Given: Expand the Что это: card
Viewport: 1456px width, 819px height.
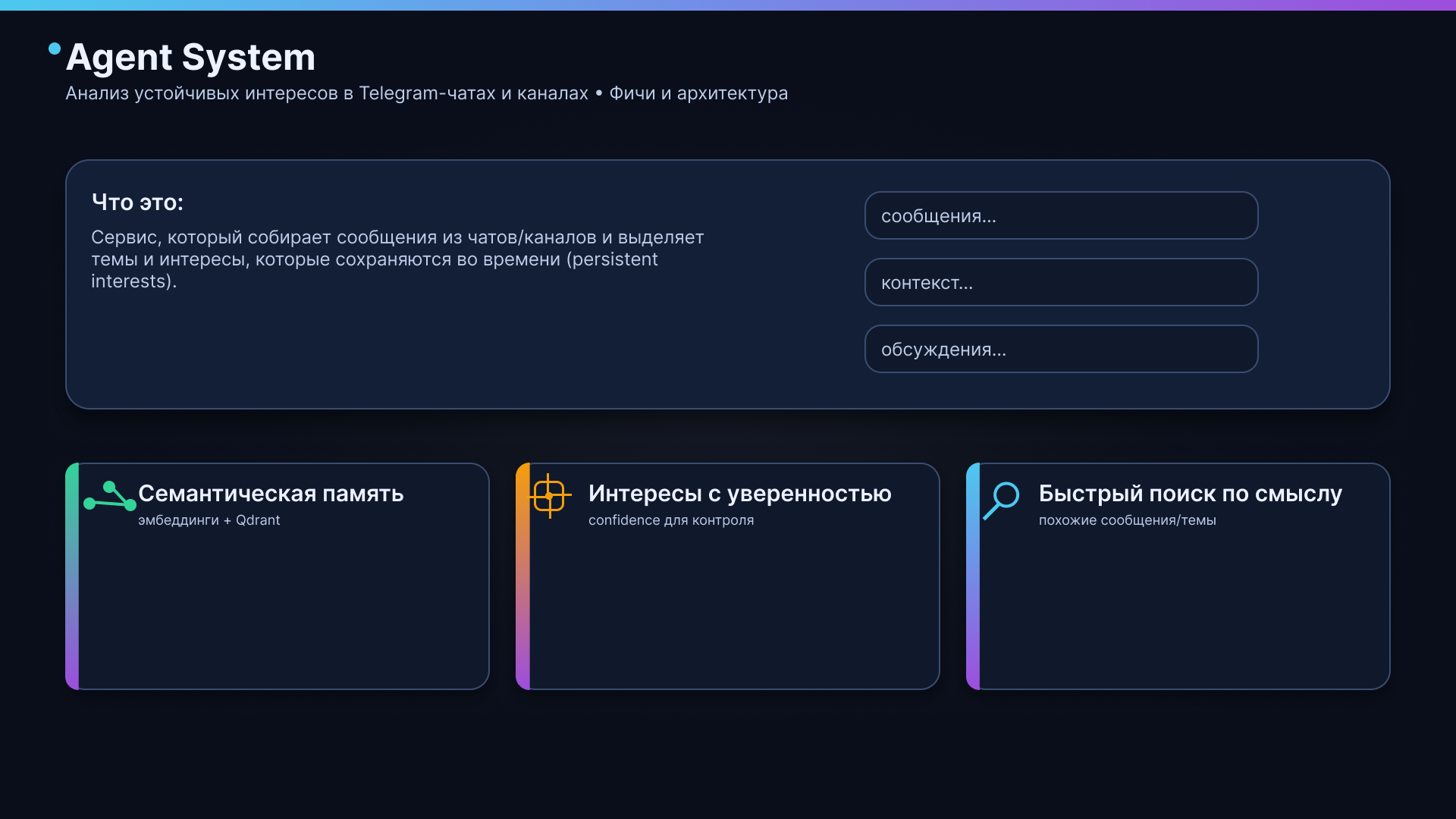Looking at the screenshot, I should (726, 284).
